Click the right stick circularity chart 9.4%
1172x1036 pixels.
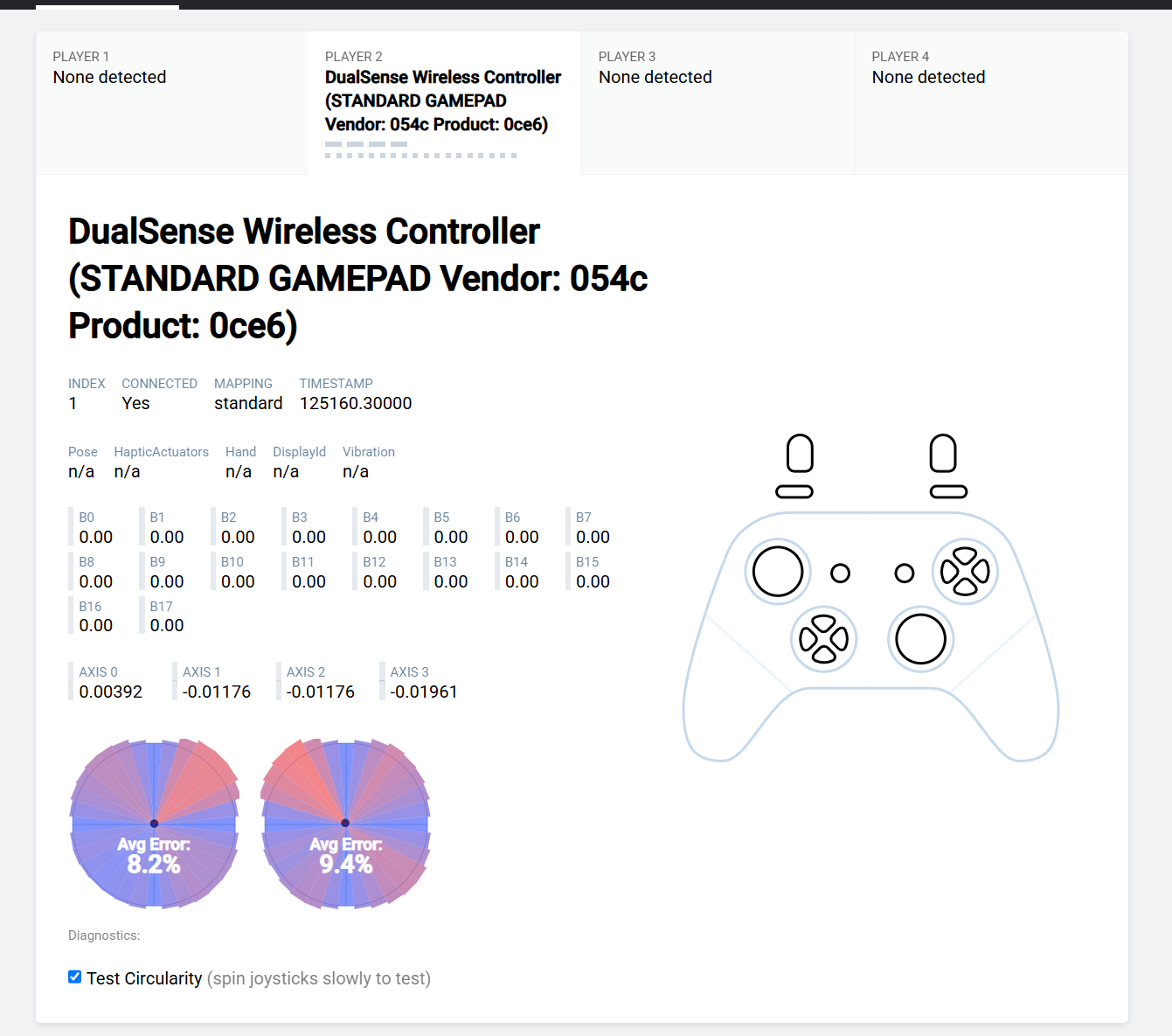pyautogui.click(x=345, y=824)
